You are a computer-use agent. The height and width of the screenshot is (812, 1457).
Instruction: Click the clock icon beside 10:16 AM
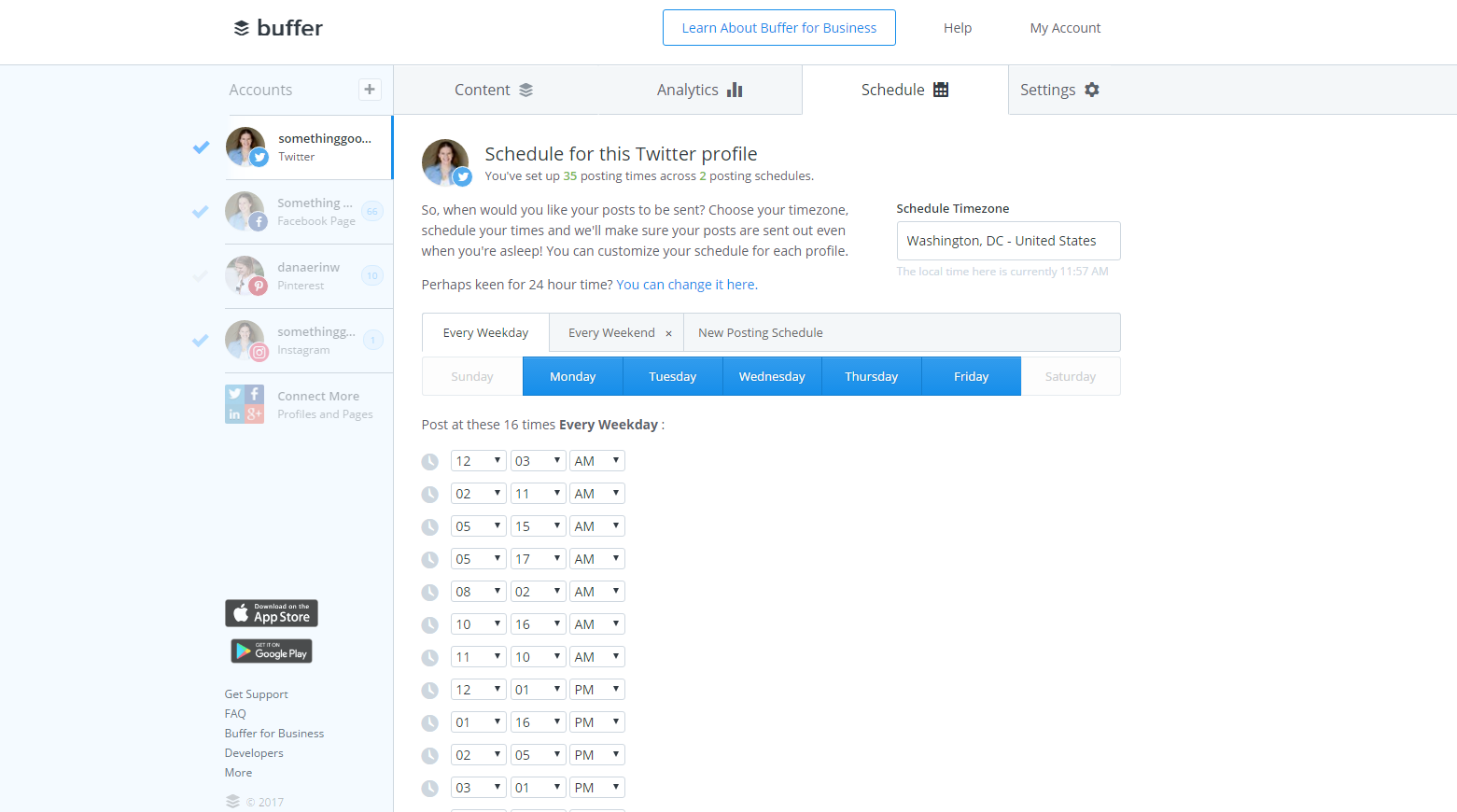coord(429,624)
